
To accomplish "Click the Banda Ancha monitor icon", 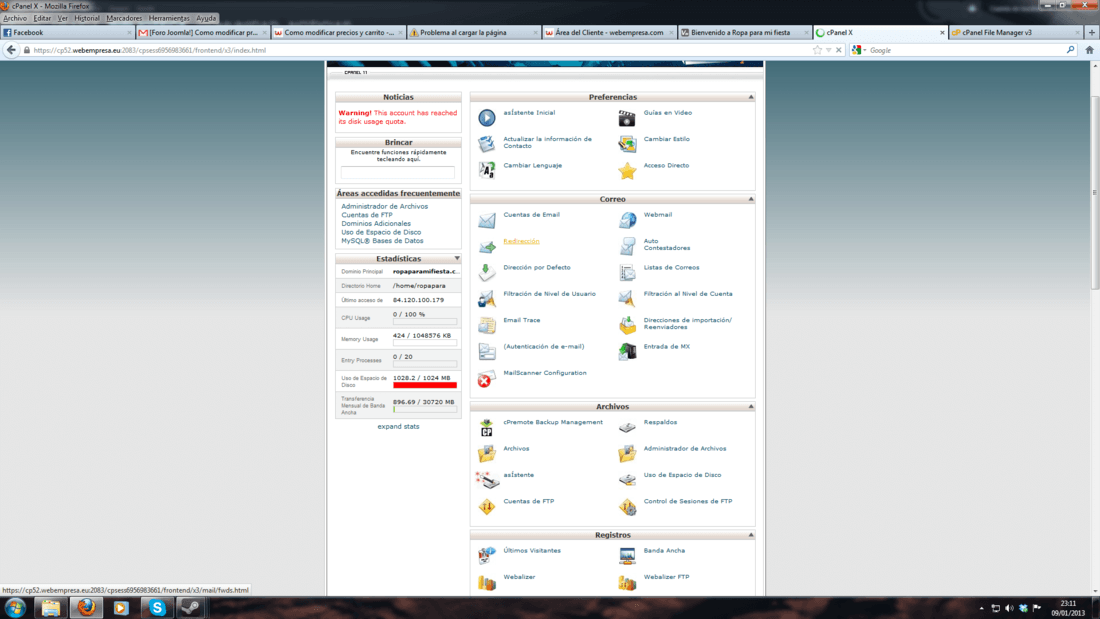I will [x=627, y=555].
